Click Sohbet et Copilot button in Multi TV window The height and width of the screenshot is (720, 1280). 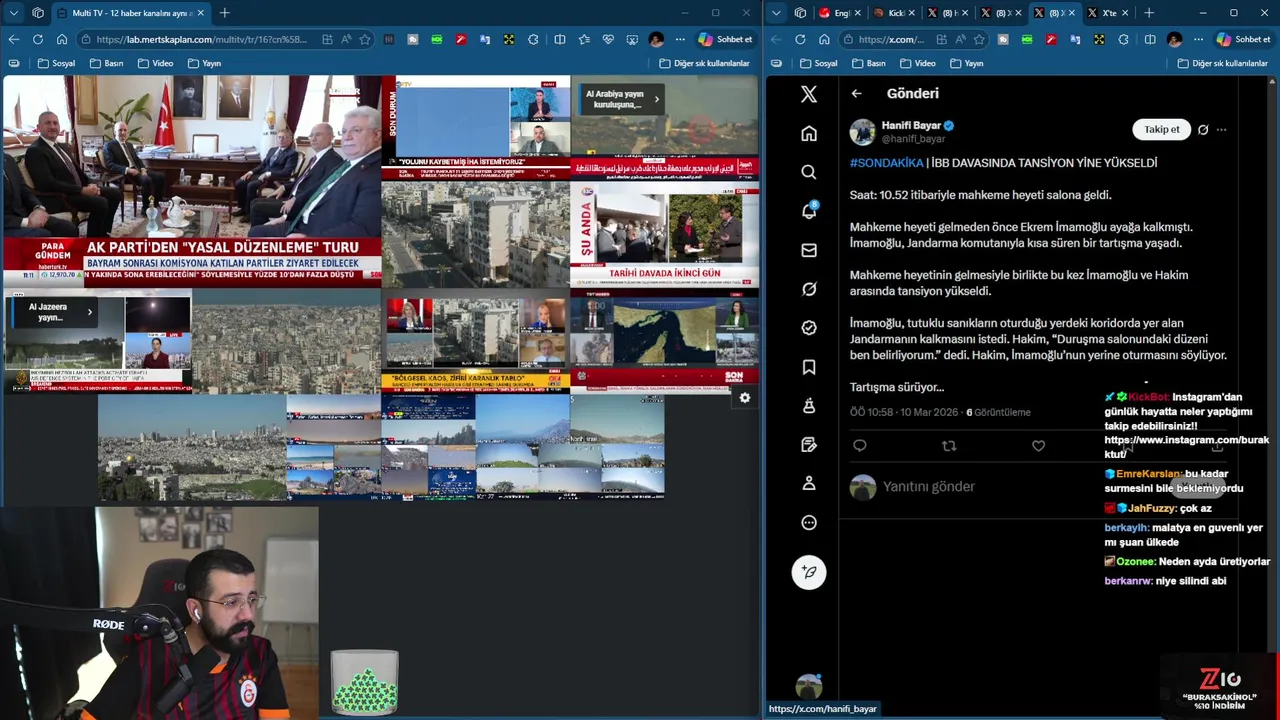click(x=726, y=39)
